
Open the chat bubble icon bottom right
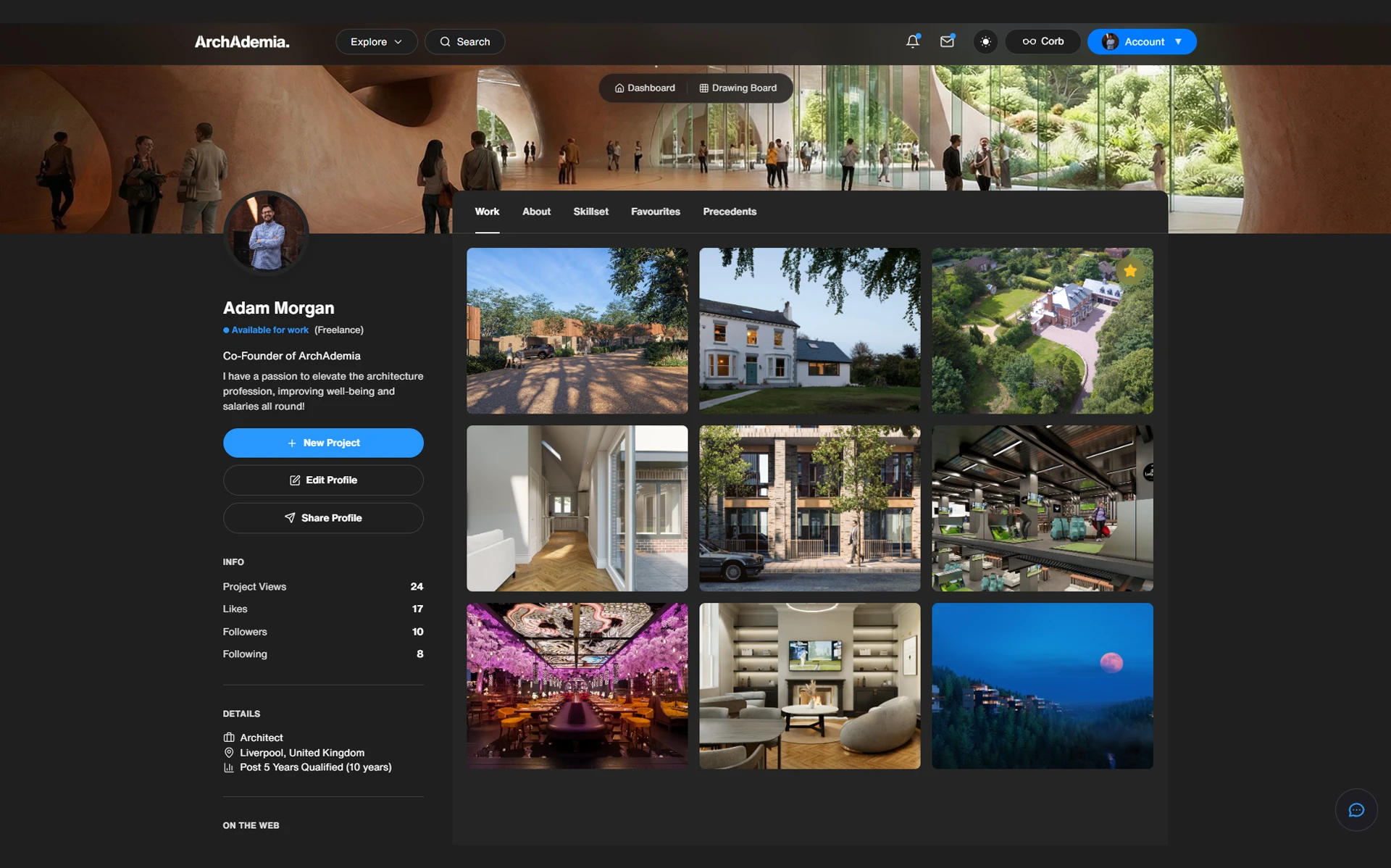point(1358,810)
